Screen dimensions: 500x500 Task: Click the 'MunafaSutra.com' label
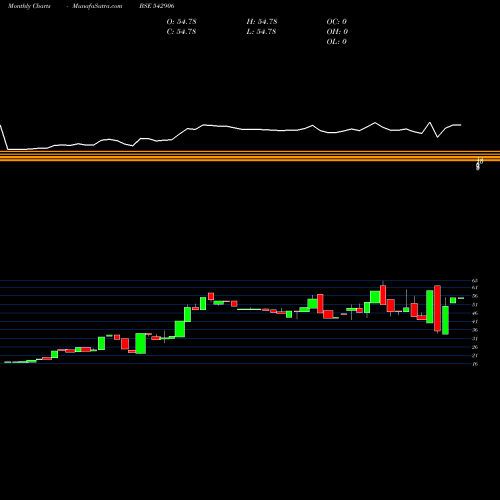pos(97,6)
